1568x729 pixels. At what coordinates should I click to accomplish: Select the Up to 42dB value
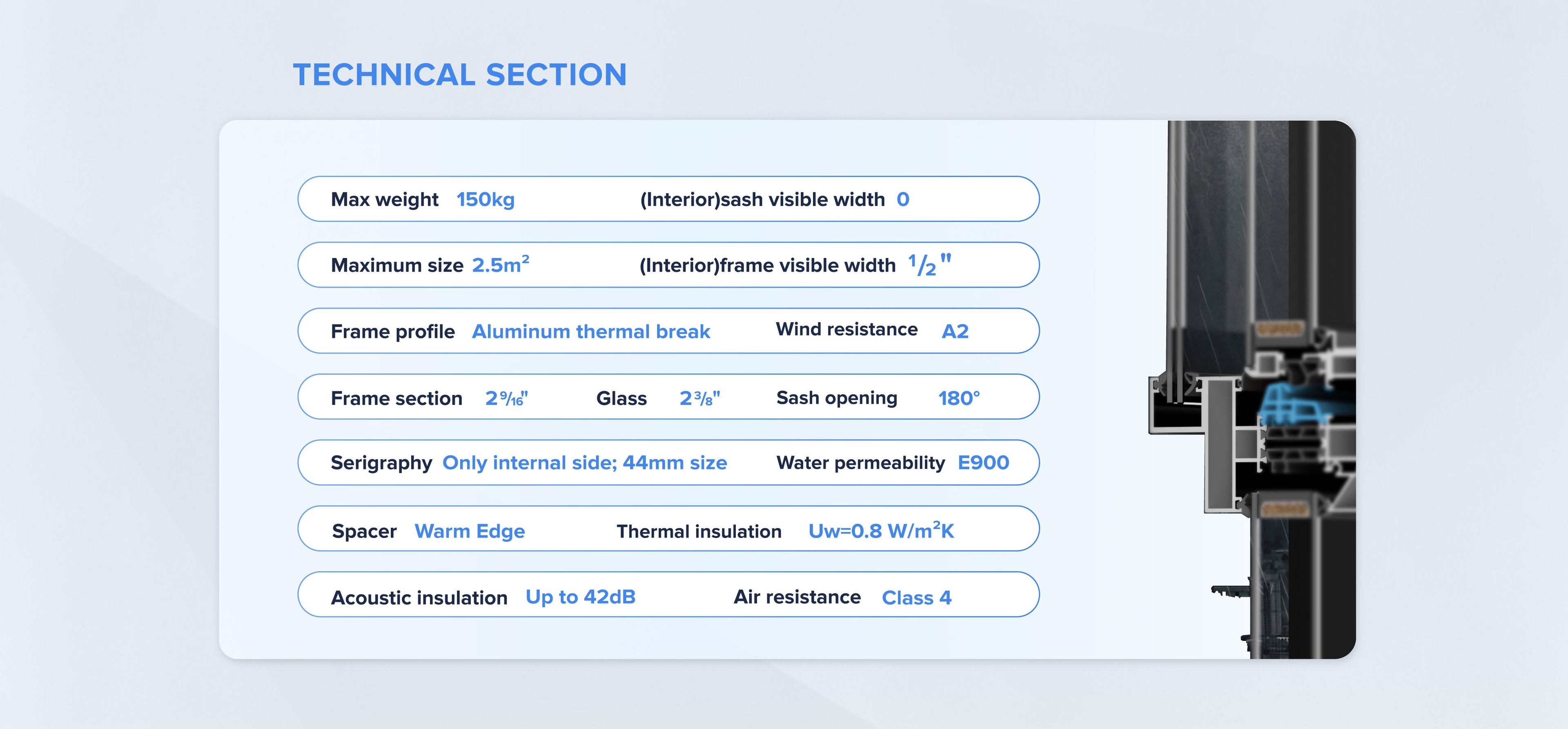580,597
